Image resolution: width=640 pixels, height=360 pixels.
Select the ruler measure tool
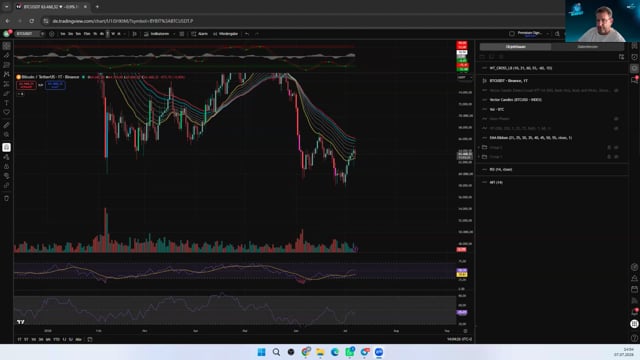[x=7, y=125]
